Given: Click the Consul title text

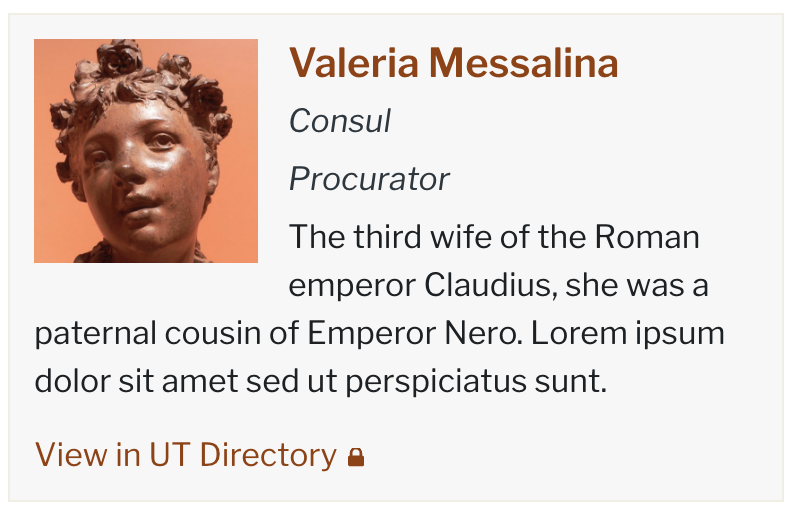Looking at the screenshot, I should coord(339,122).
